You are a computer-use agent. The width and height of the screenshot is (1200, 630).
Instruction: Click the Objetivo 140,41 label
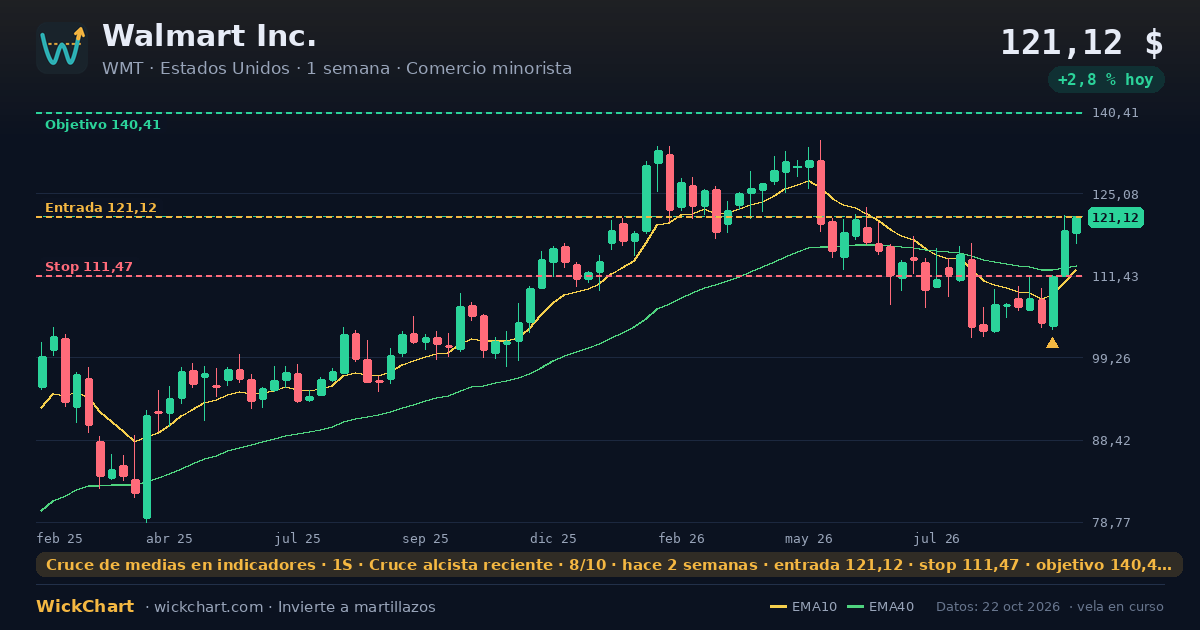click(x=103, y=125)
